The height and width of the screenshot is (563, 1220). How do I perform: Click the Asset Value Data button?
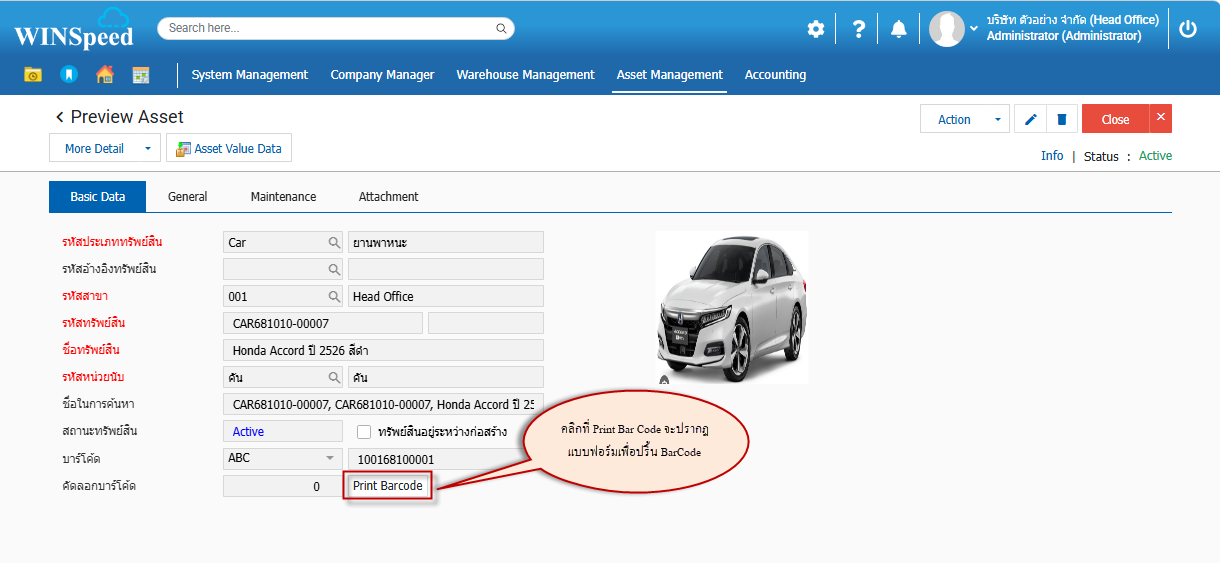(x=229, y=149)
